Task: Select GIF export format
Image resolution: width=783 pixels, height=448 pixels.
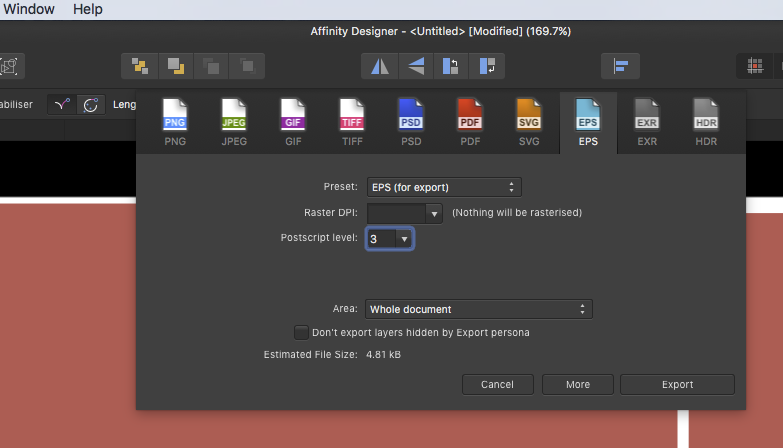Action: [293, 122]
